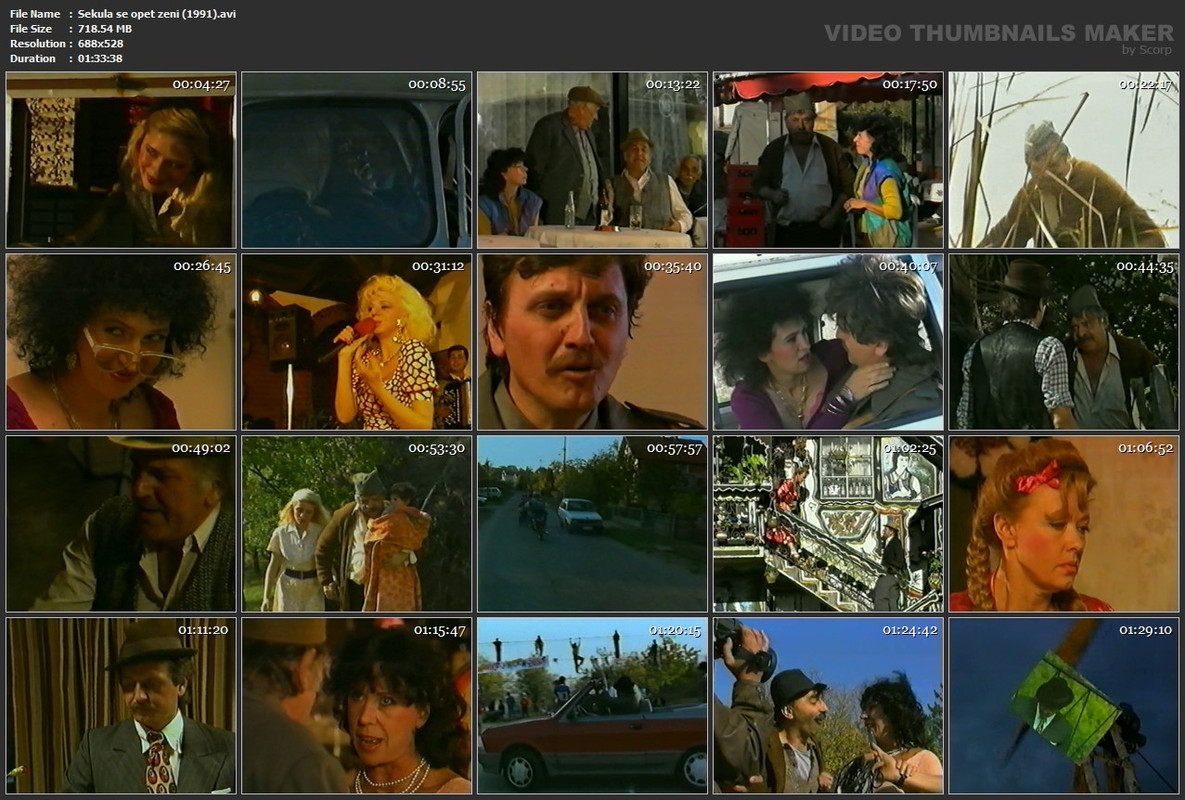Screen dimensions: 1185x800
Task: Select the last thumbnail at 01:29:10
Action: pyautogui.click(x=1064, y=706)
